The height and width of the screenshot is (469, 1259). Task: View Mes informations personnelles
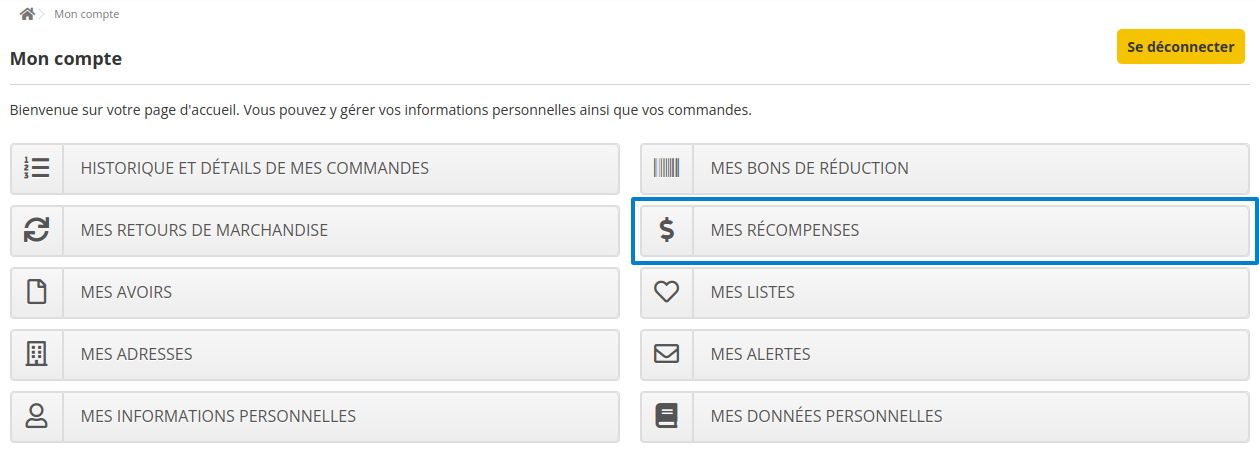315,416
